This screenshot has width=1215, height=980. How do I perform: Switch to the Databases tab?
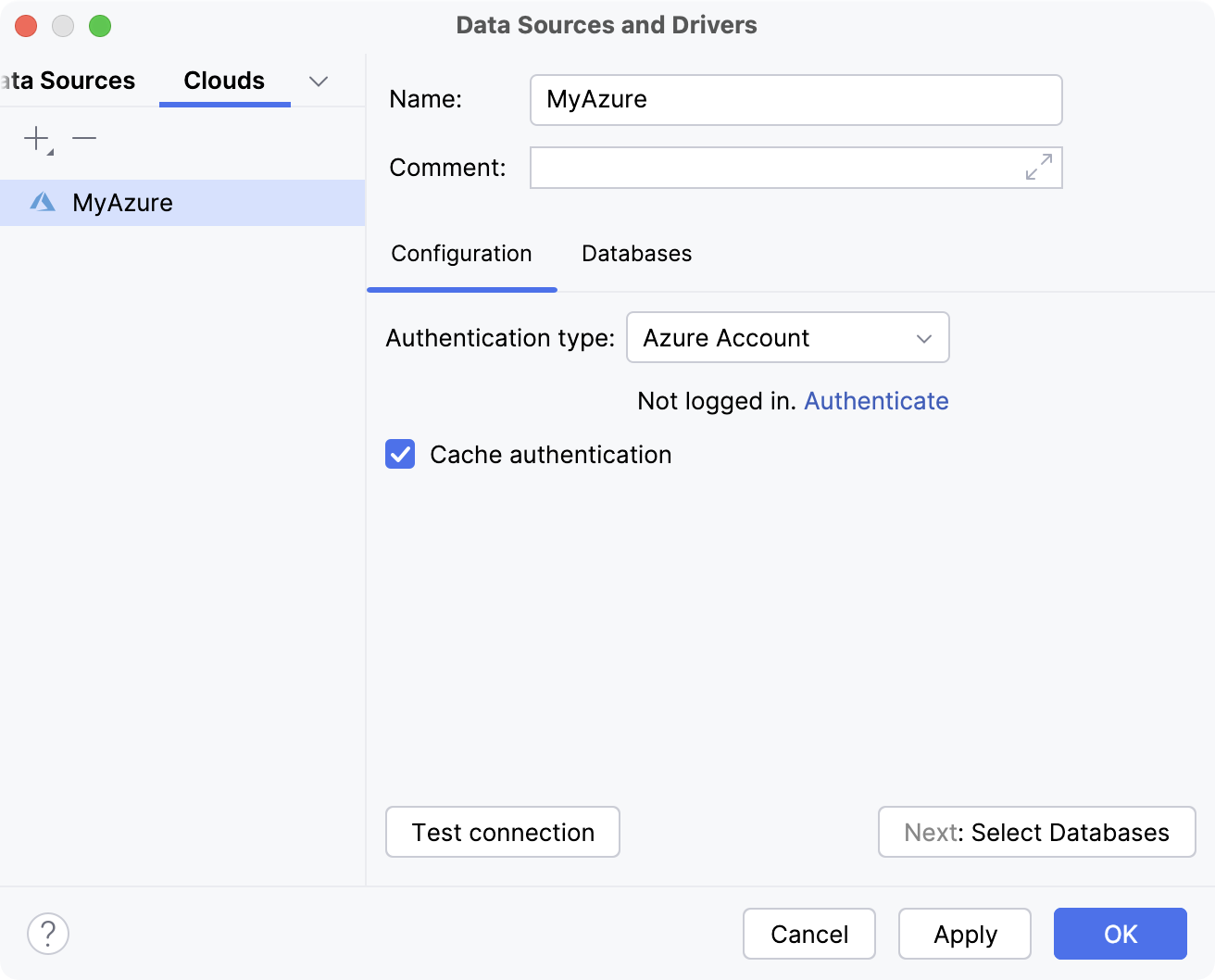[x=635, y=253]
